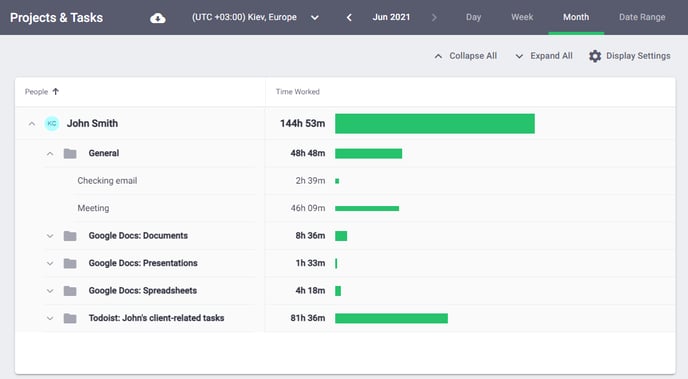Viewport: 688px width, 379px height.
Task: Select the Checking email task
Action: (x=107, y=181)
